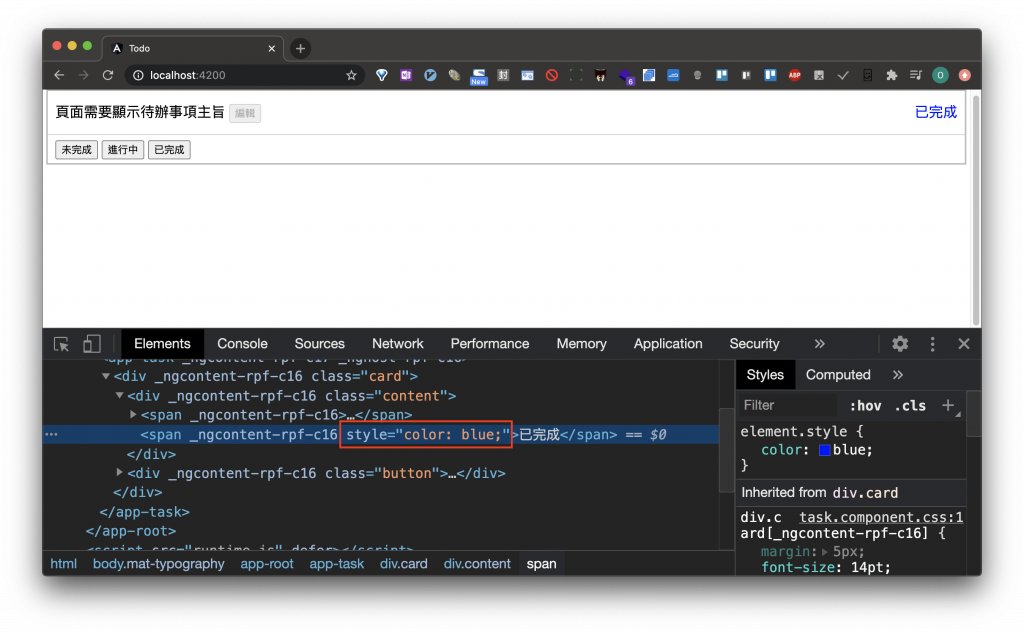Collapse the div class="content" node

120,395
